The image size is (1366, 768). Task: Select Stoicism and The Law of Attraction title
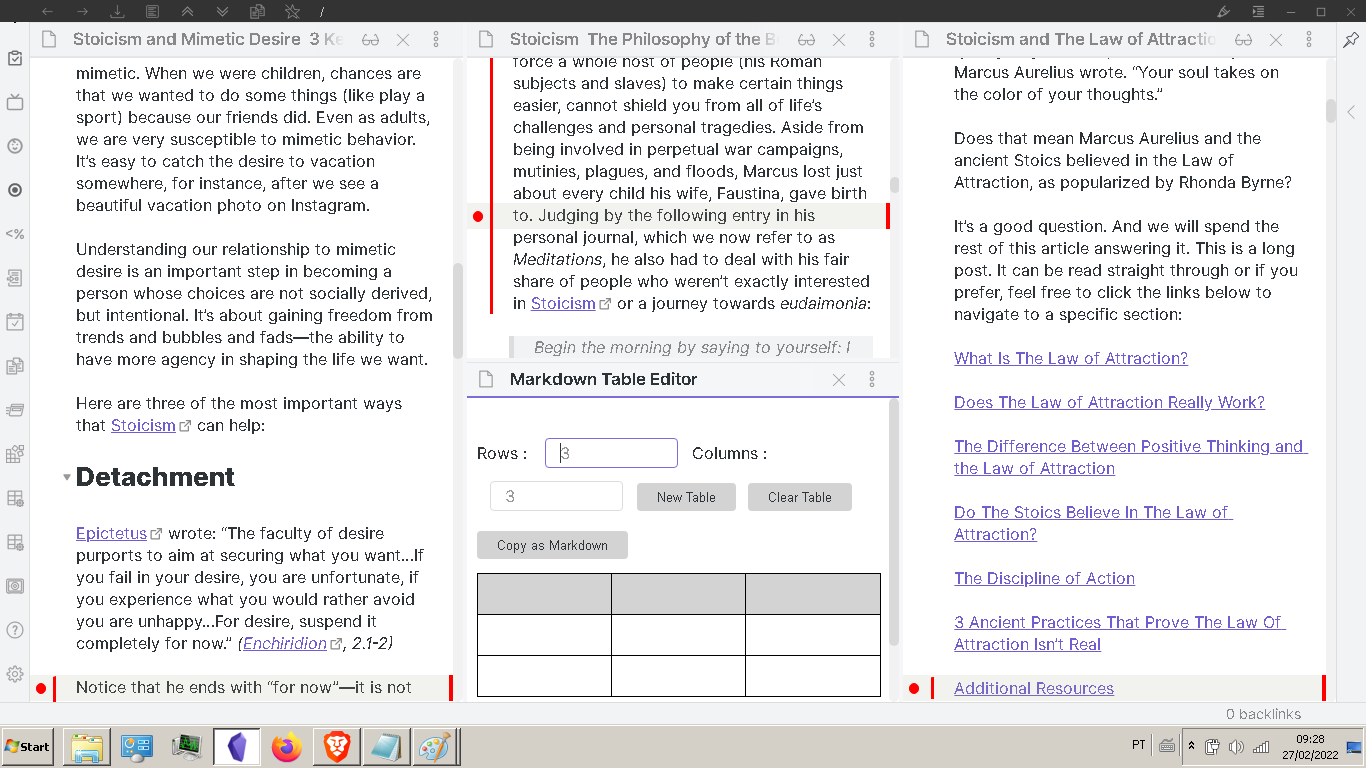[1081, 40]
